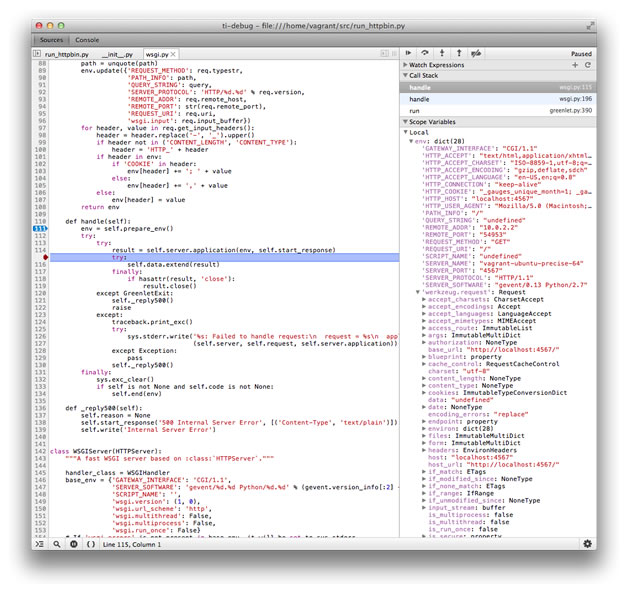Image resolution: width=628 pixels, height=593 pixels.
Task: Toggle the pause on exceptions button
Action: 74,543
